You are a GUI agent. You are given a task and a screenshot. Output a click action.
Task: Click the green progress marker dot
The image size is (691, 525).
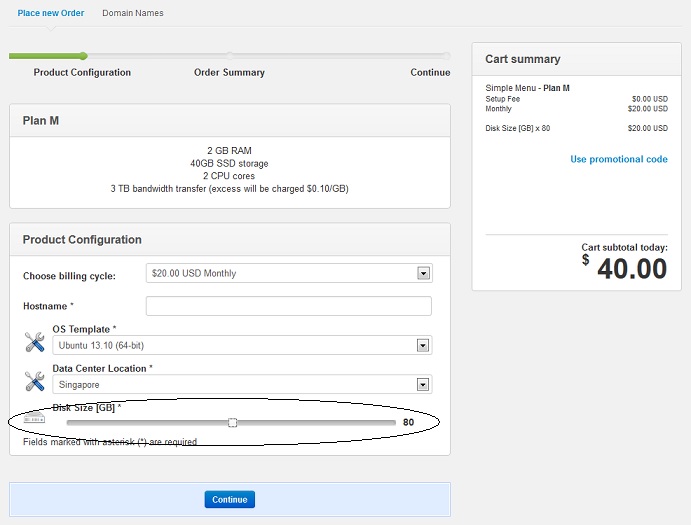[83, 56]
